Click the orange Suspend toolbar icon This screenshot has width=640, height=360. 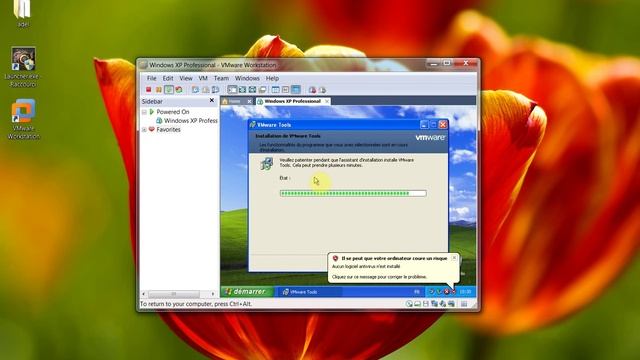(x=159, y=90)
